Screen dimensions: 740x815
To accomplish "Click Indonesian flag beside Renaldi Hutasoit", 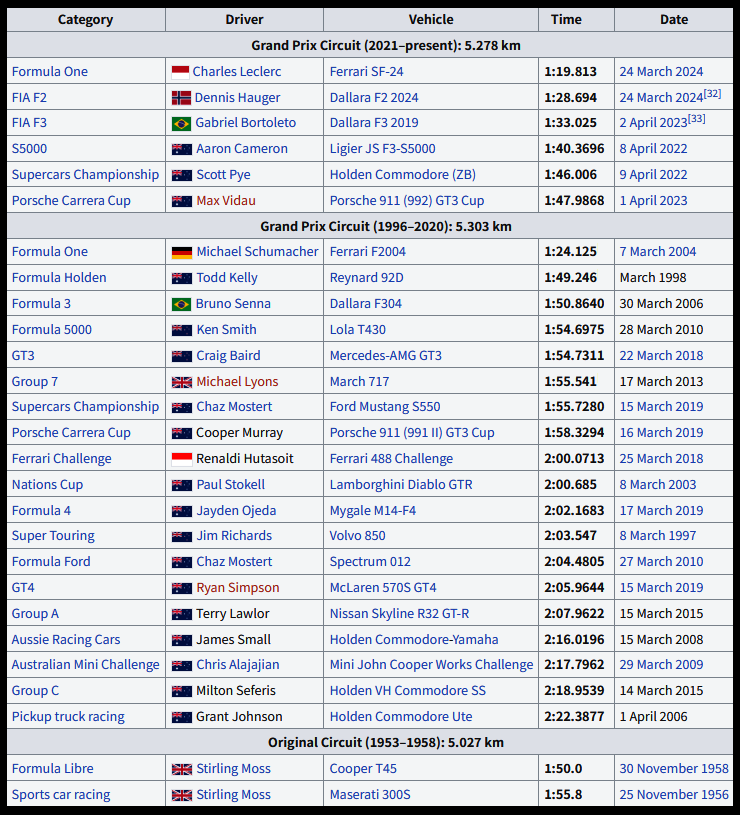I will pyautogui.click(x=182, y=459).
